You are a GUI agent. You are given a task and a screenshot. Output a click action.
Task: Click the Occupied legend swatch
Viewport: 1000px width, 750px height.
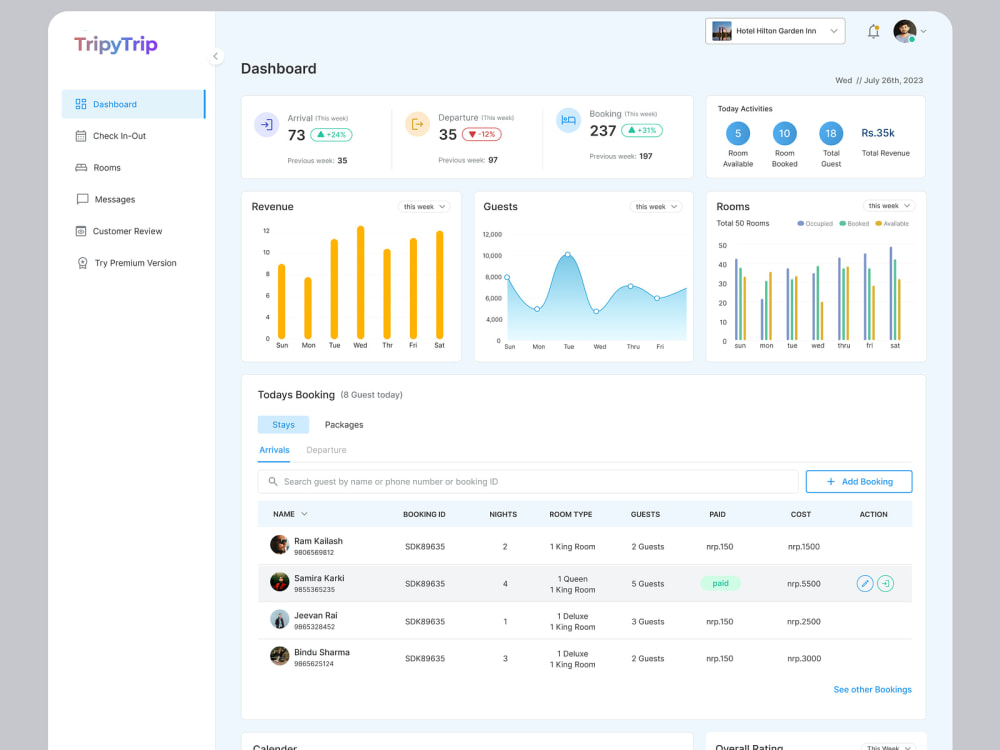(x=800, y=224)
